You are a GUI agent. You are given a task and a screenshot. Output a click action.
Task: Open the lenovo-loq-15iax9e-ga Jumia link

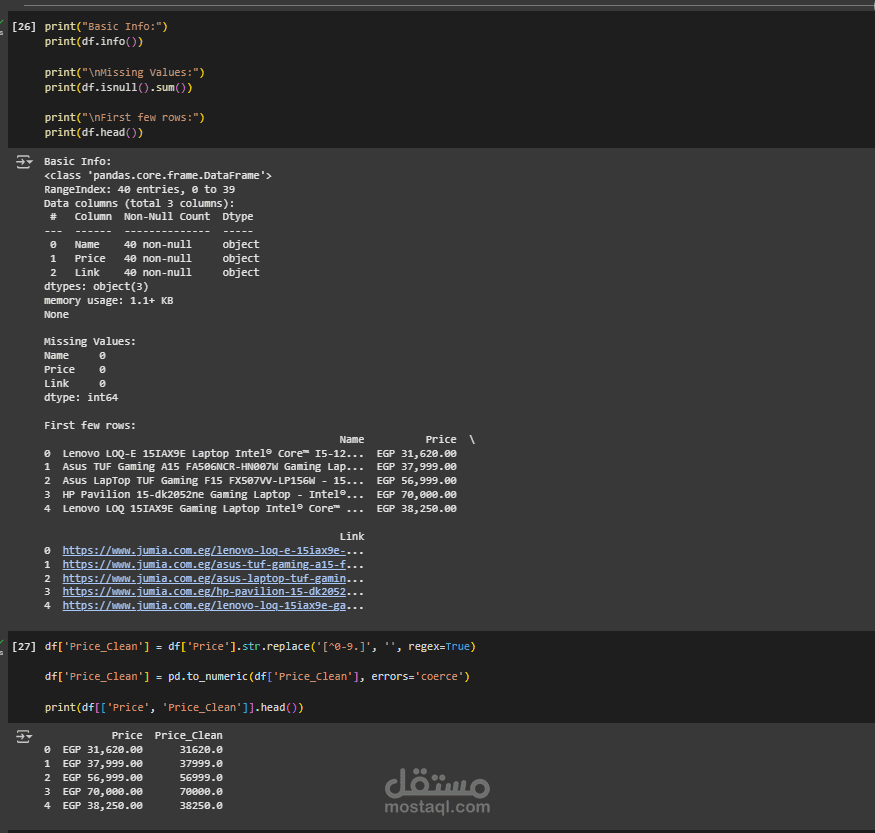click(x=204, y=605)
